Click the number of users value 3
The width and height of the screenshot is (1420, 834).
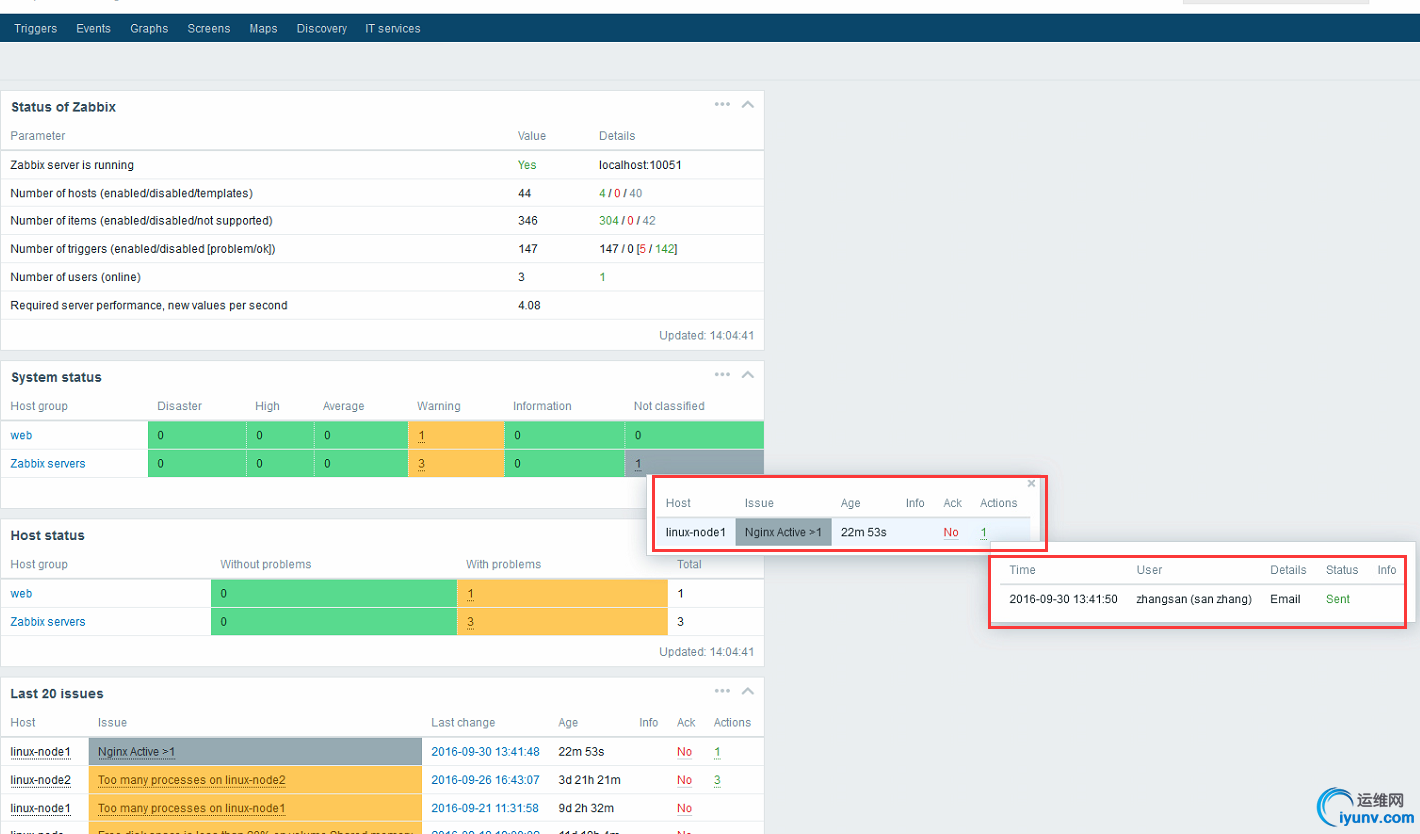point(521,277)
